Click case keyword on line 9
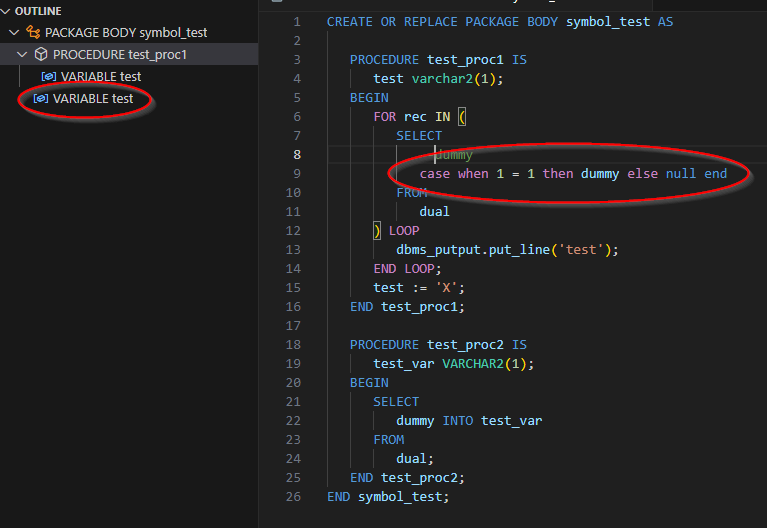Screen dimensions: 767x528 click(x=434, y=174)
